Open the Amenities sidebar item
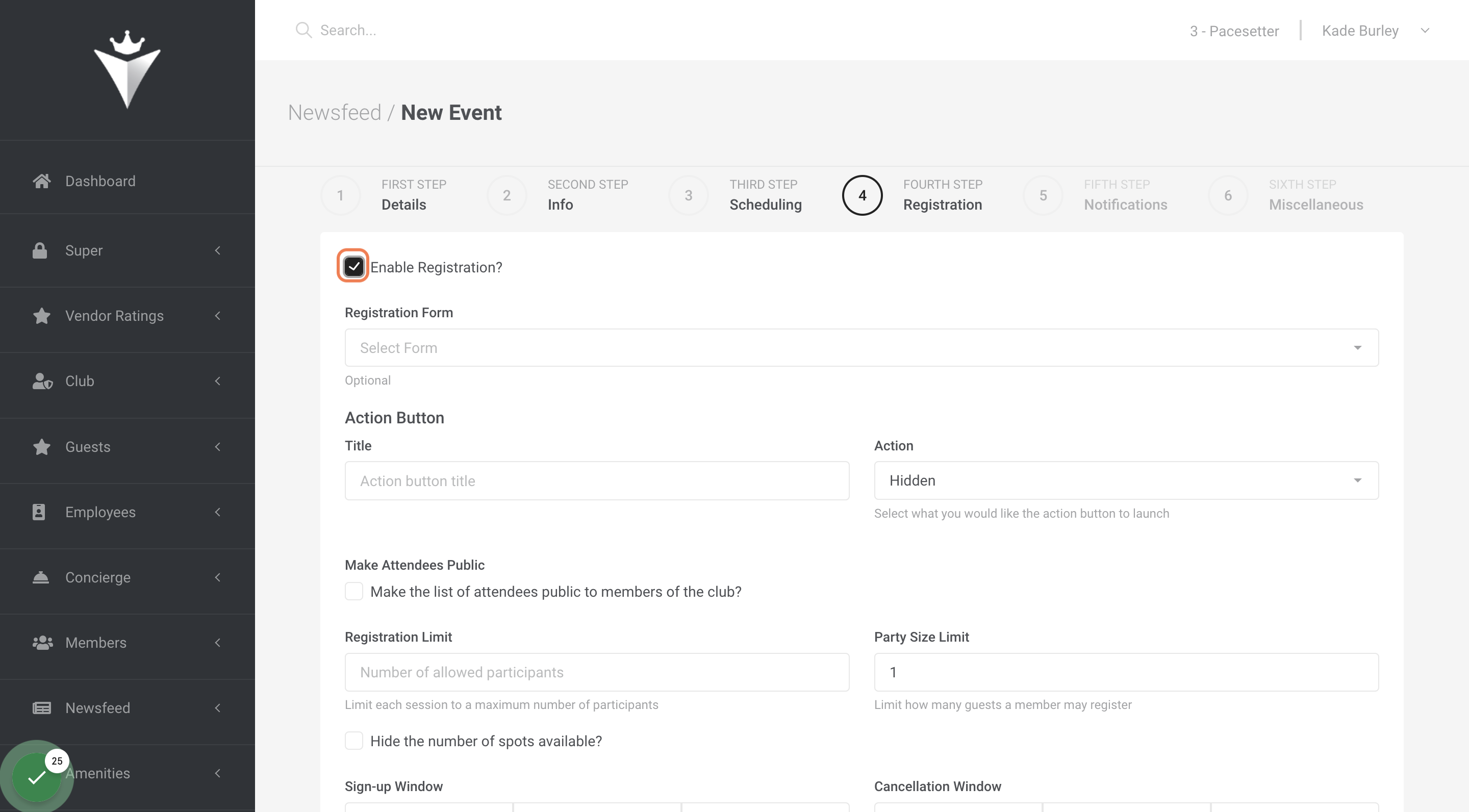1469x812 pixels. [x=127, y=773]
